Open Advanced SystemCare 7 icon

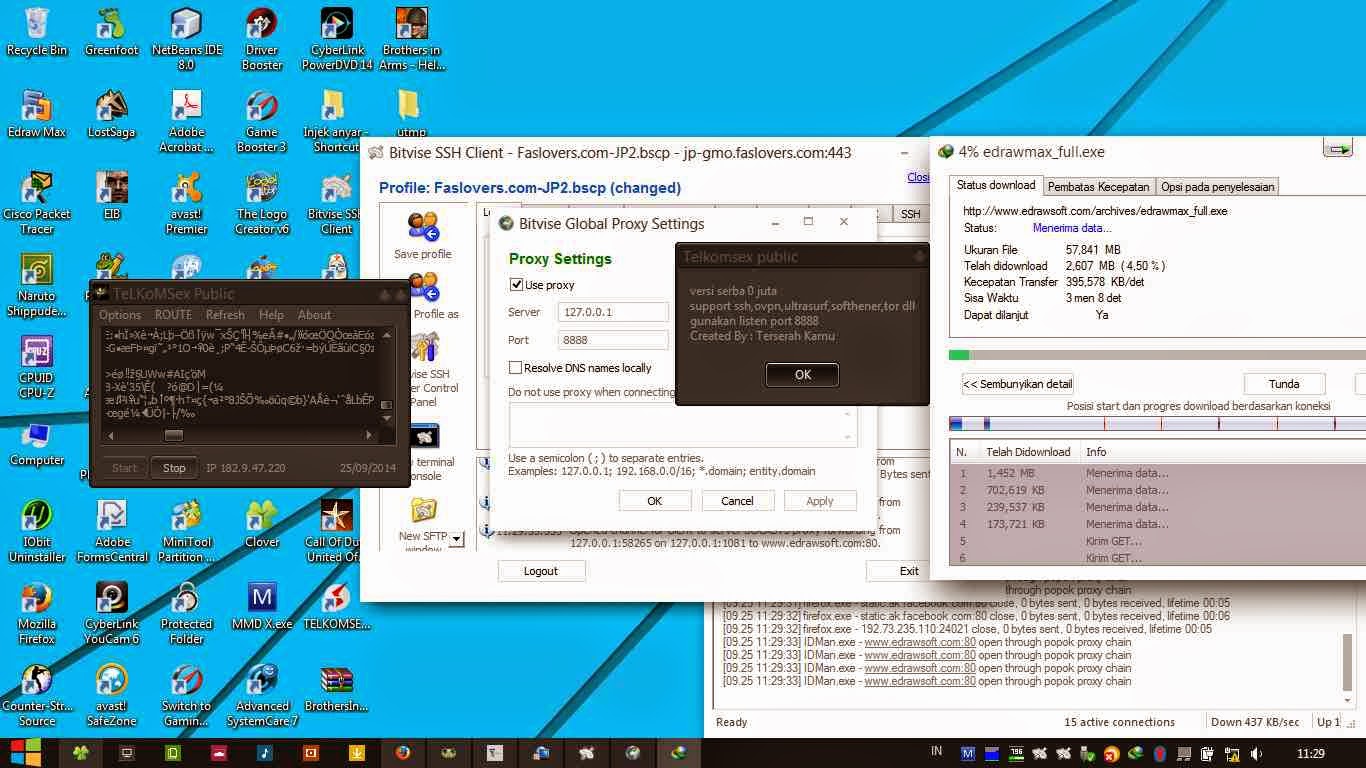click(x=262, y=694)
